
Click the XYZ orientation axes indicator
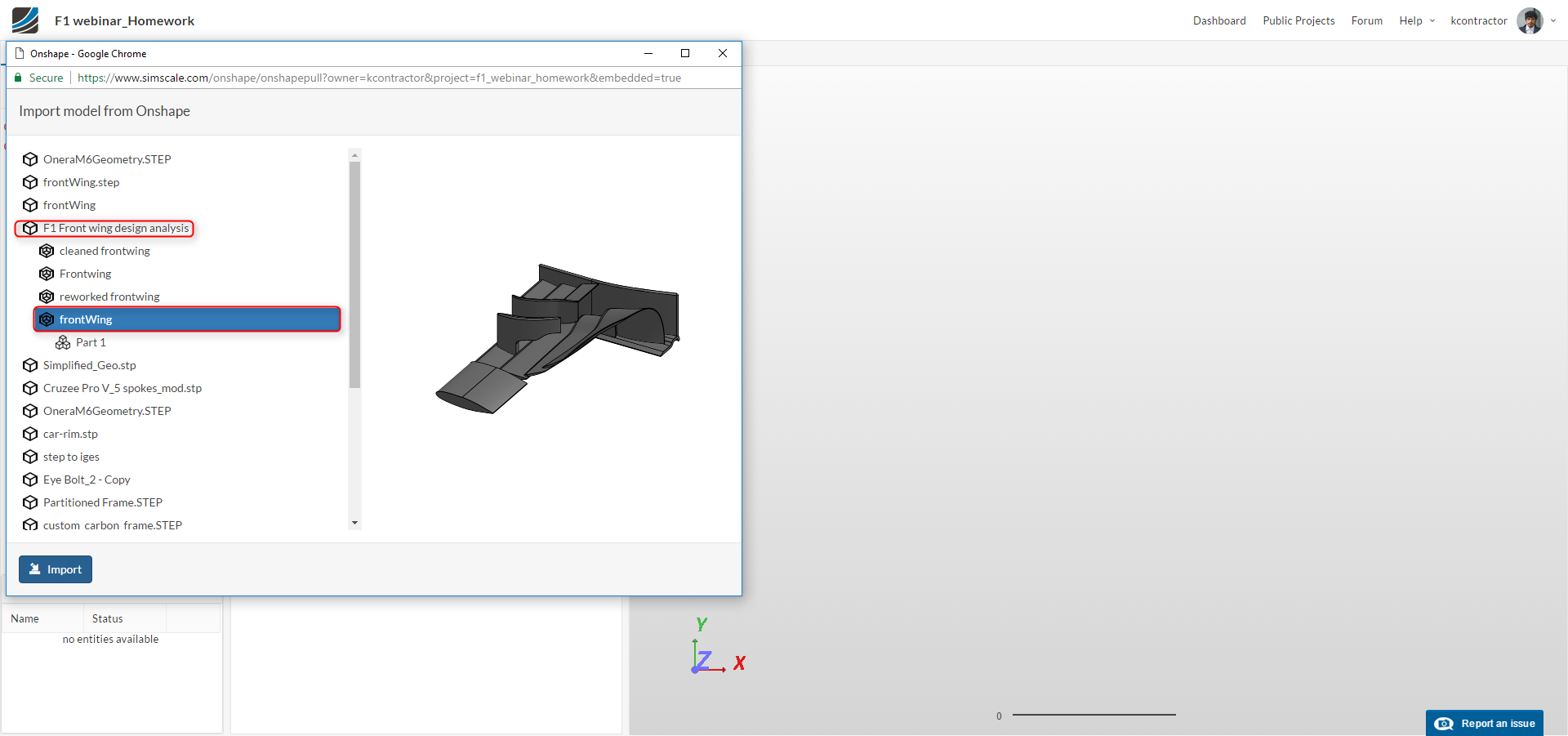click(x=718, y=645)
